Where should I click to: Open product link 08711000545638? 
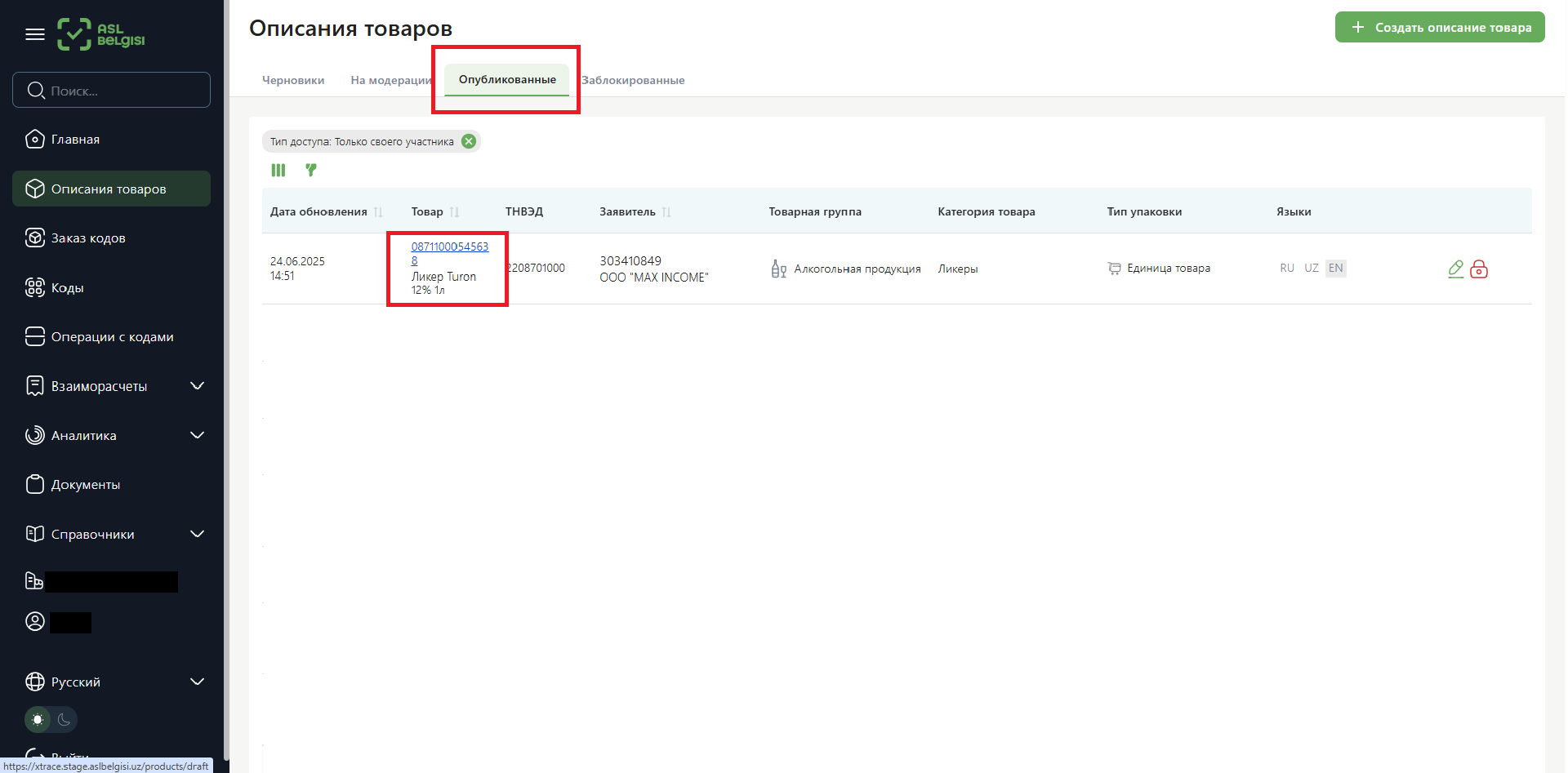point(449,247)
